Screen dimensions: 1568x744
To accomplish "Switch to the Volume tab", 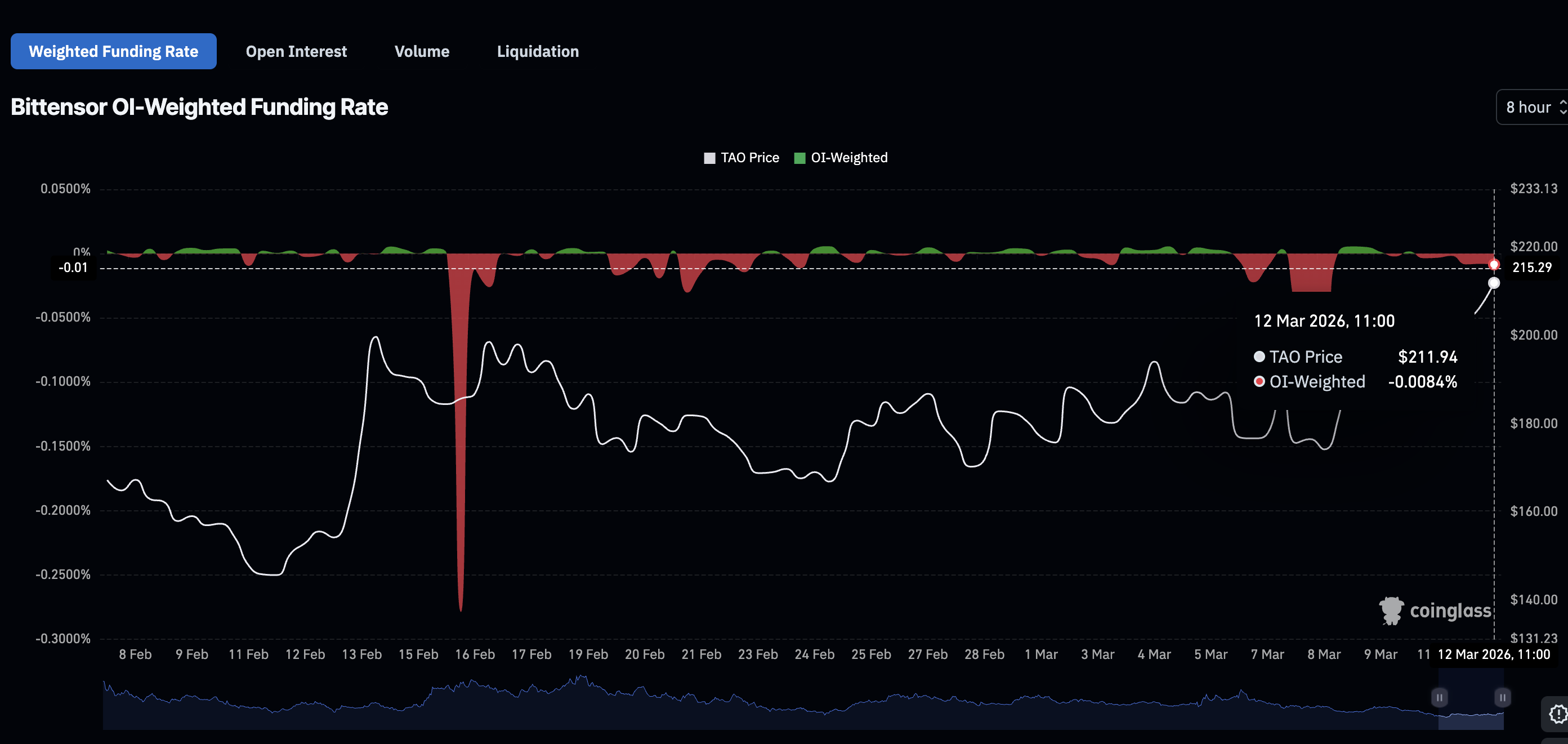I will coord(421,51).
